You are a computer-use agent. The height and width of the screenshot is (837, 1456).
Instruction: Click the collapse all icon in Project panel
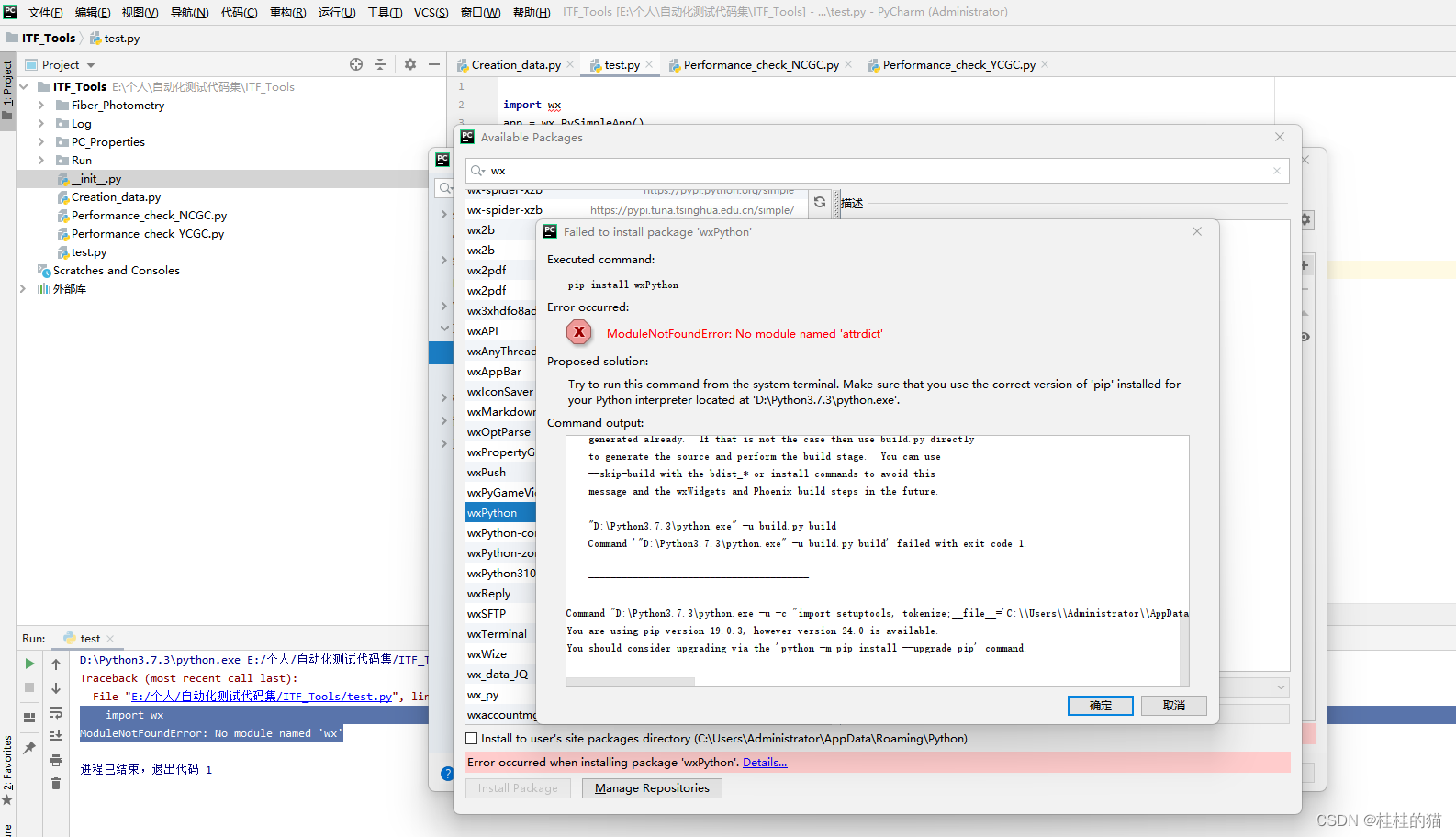click(x=380, y=64)
